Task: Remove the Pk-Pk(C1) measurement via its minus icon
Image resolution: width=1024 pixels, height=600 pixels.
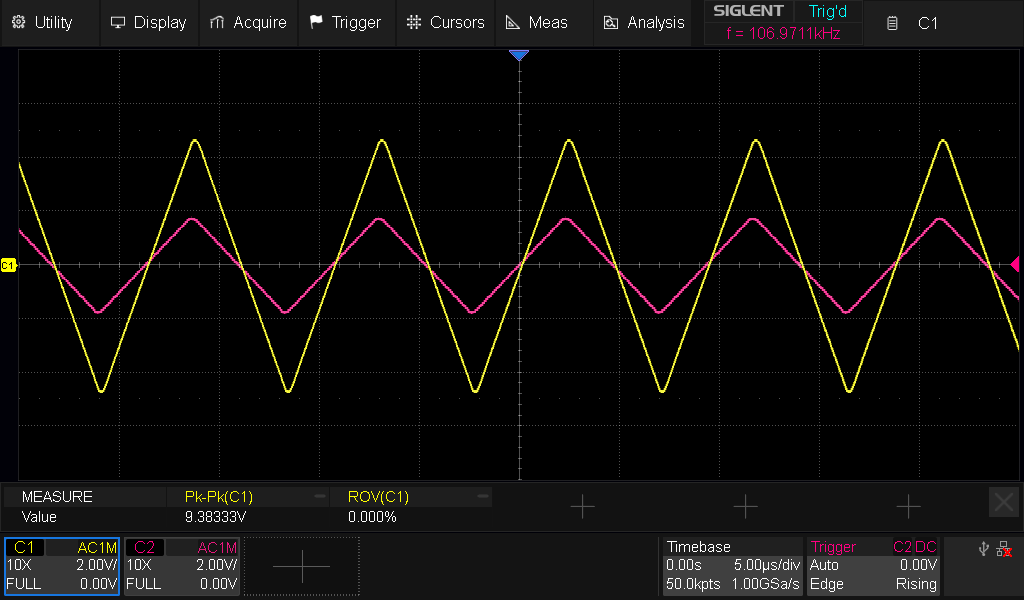Action: [x=319, y=496]
